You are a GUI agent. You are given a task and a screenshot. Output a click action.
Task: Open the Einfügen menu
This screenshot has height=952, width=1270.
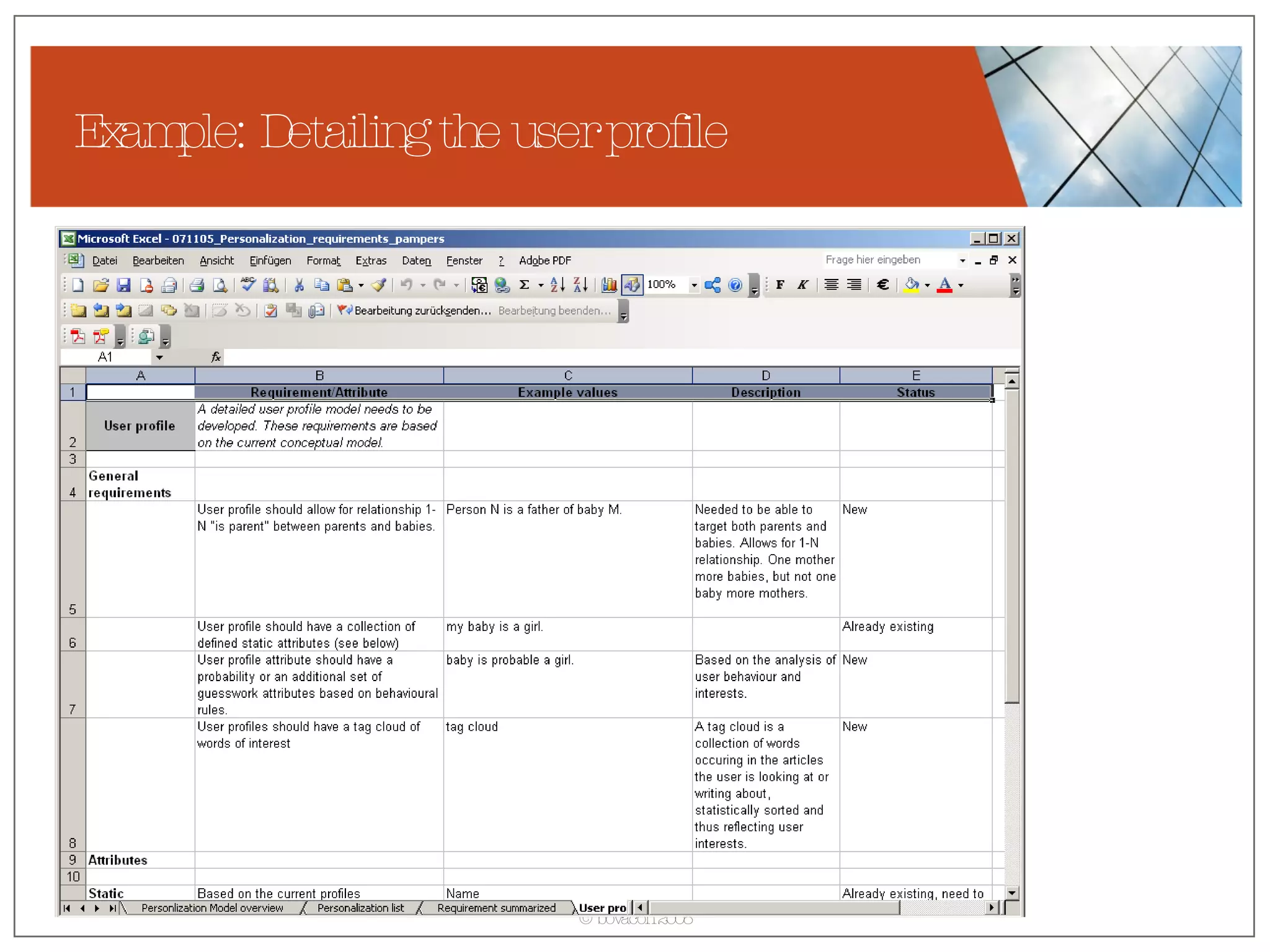coord(270,261)
